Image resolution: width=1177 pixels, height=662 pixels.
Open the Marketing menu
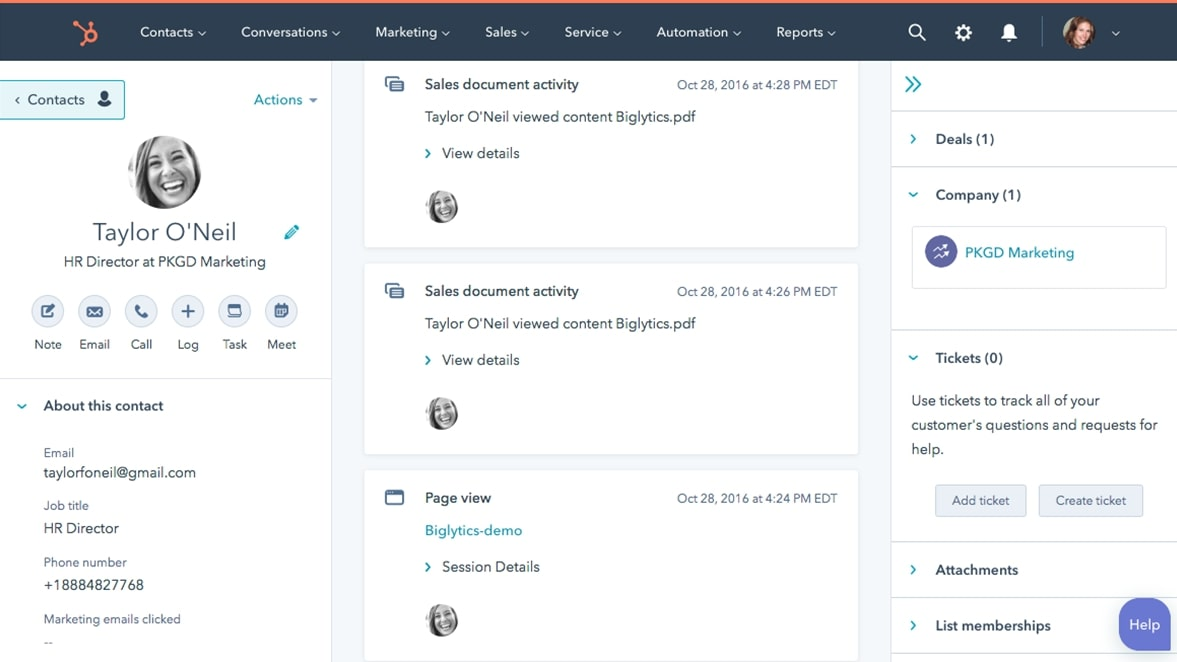411,32
